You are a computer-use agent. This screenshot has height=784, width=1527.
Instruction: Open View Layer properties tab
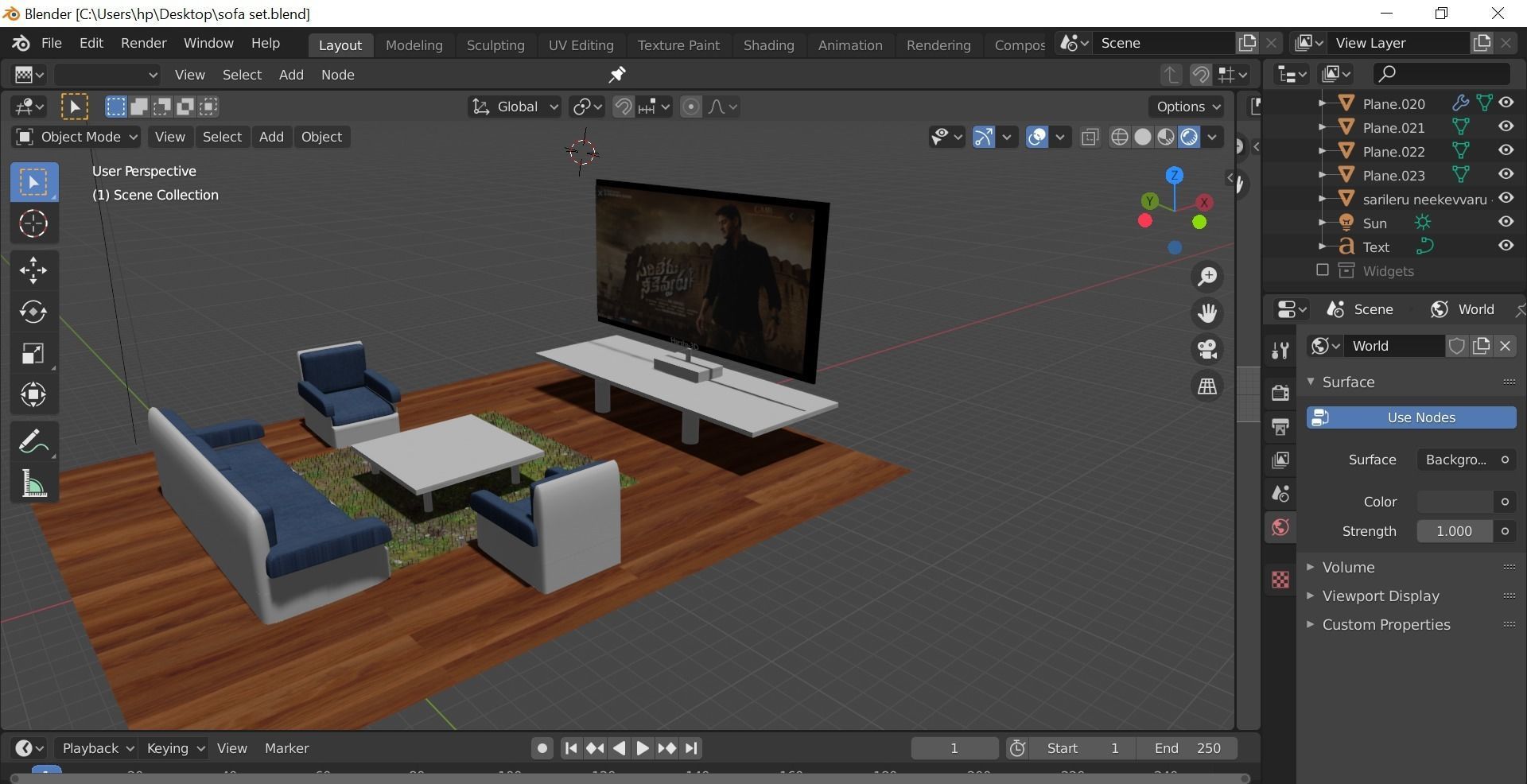click(x=1280, y=460)
